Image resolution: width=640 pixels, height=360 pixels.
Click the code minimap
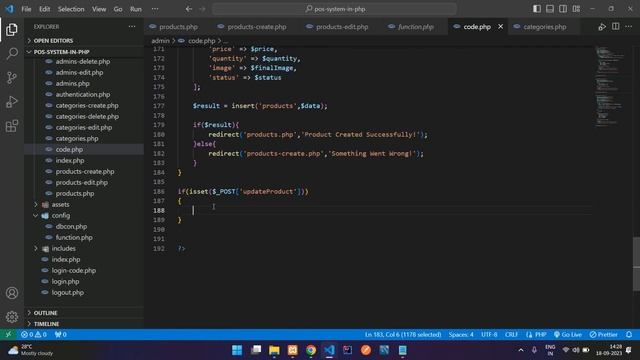(x=610, y=86)
